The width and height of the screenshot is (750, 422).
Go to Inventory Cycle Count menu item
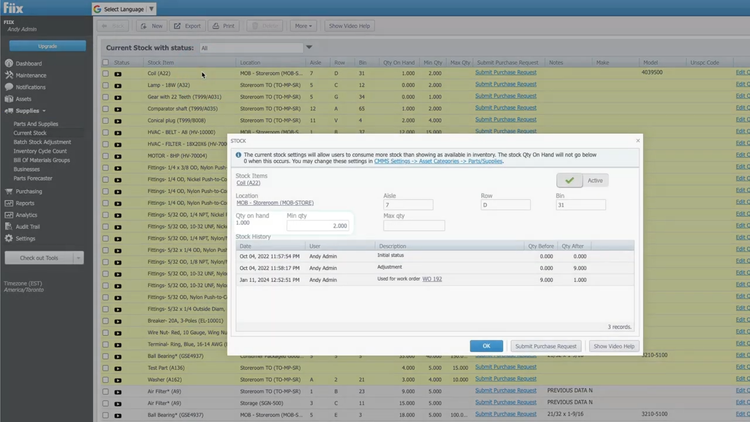pos(40,151)
